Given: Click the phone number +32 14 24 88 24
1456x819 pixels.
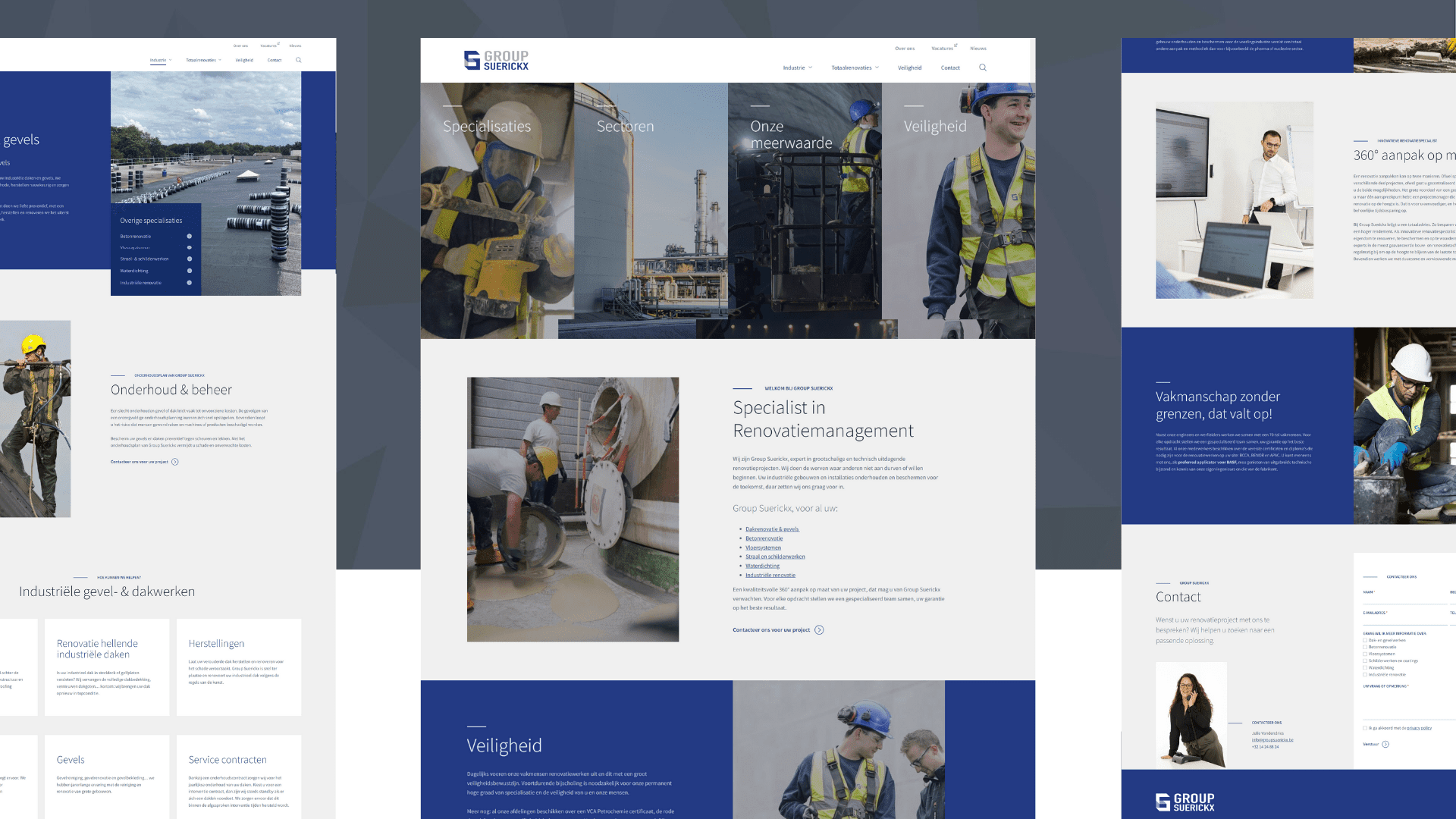Looking at the screenshot, I should tap(1266, 747).
